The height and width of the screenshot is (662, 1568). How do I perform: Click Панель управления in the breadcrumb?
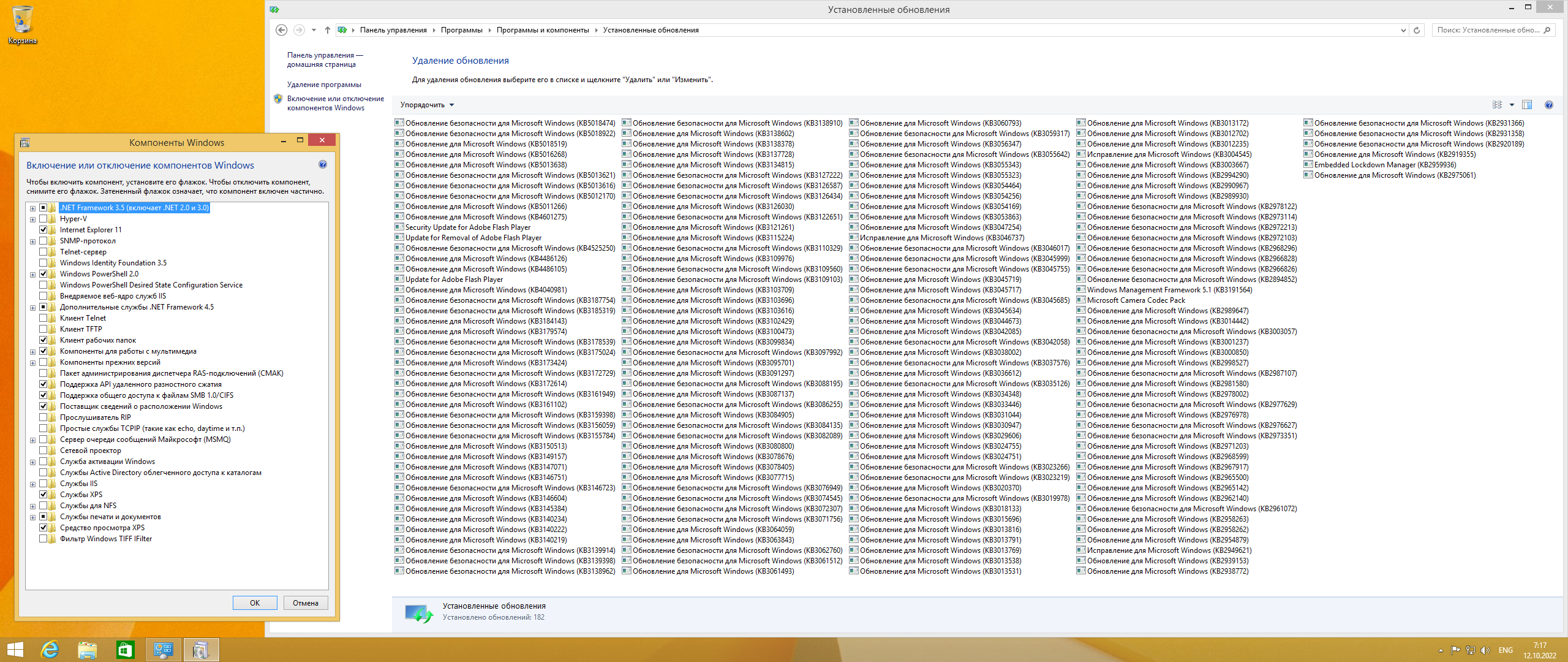[x=393, y=30]
